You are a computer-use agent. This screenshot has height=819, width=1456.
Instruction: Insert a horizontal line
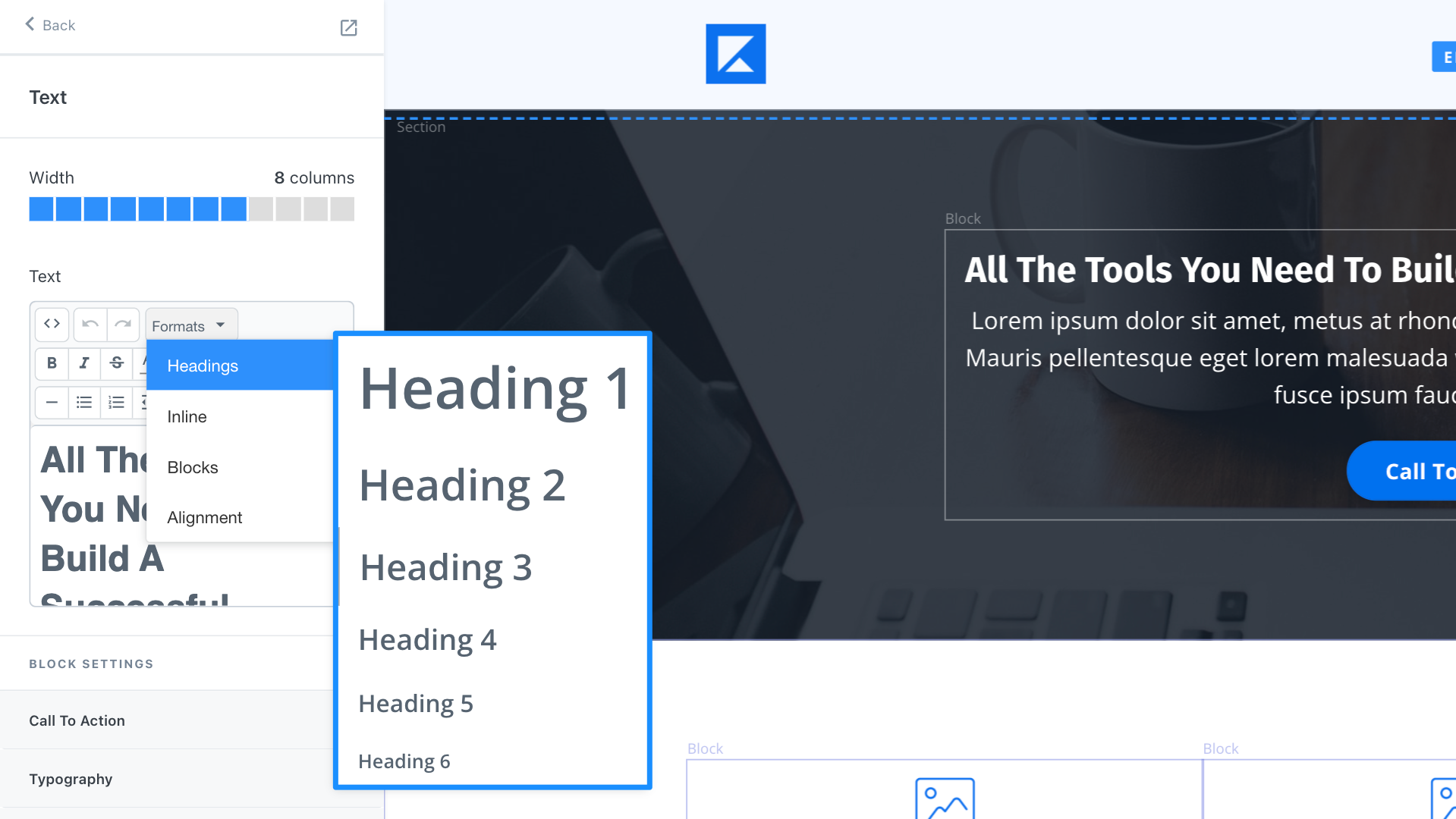(x=52, y=403)
